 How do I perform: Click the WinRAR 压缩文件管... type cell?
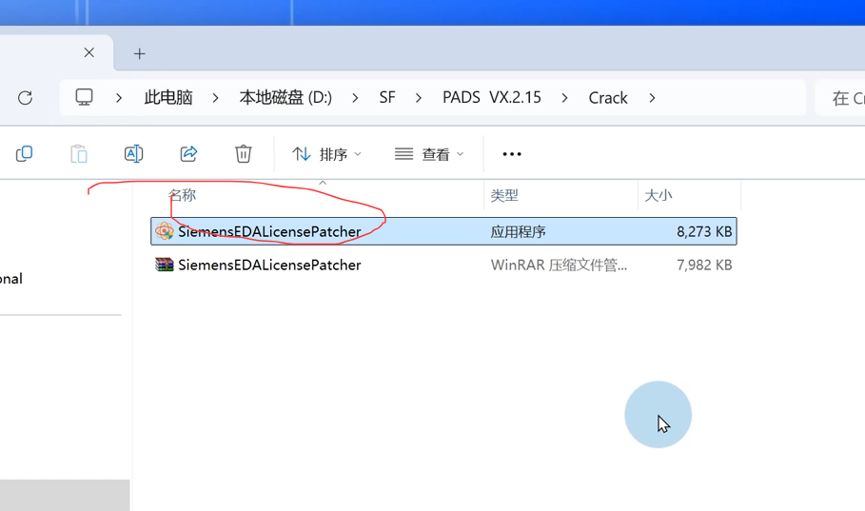(x=559, y=265)
